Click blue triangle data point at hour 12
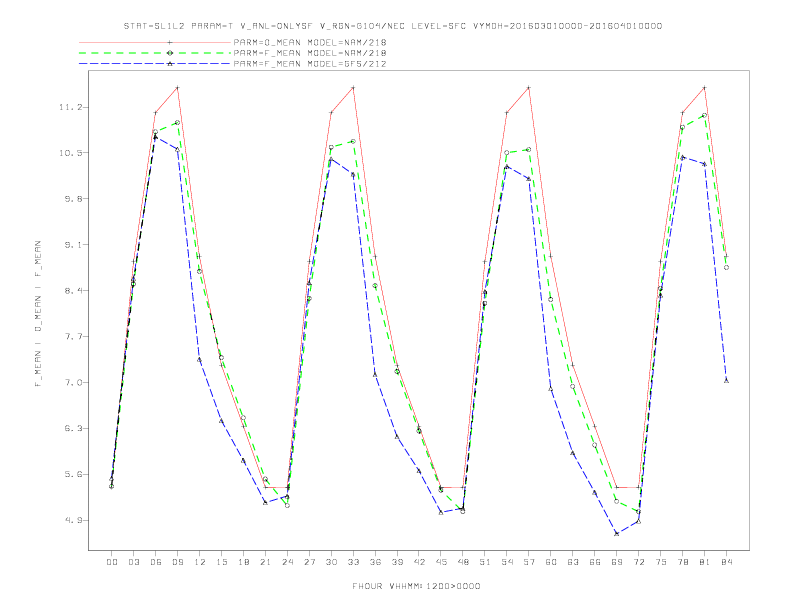Screen dimensions: 792x612 pos(200,360)
